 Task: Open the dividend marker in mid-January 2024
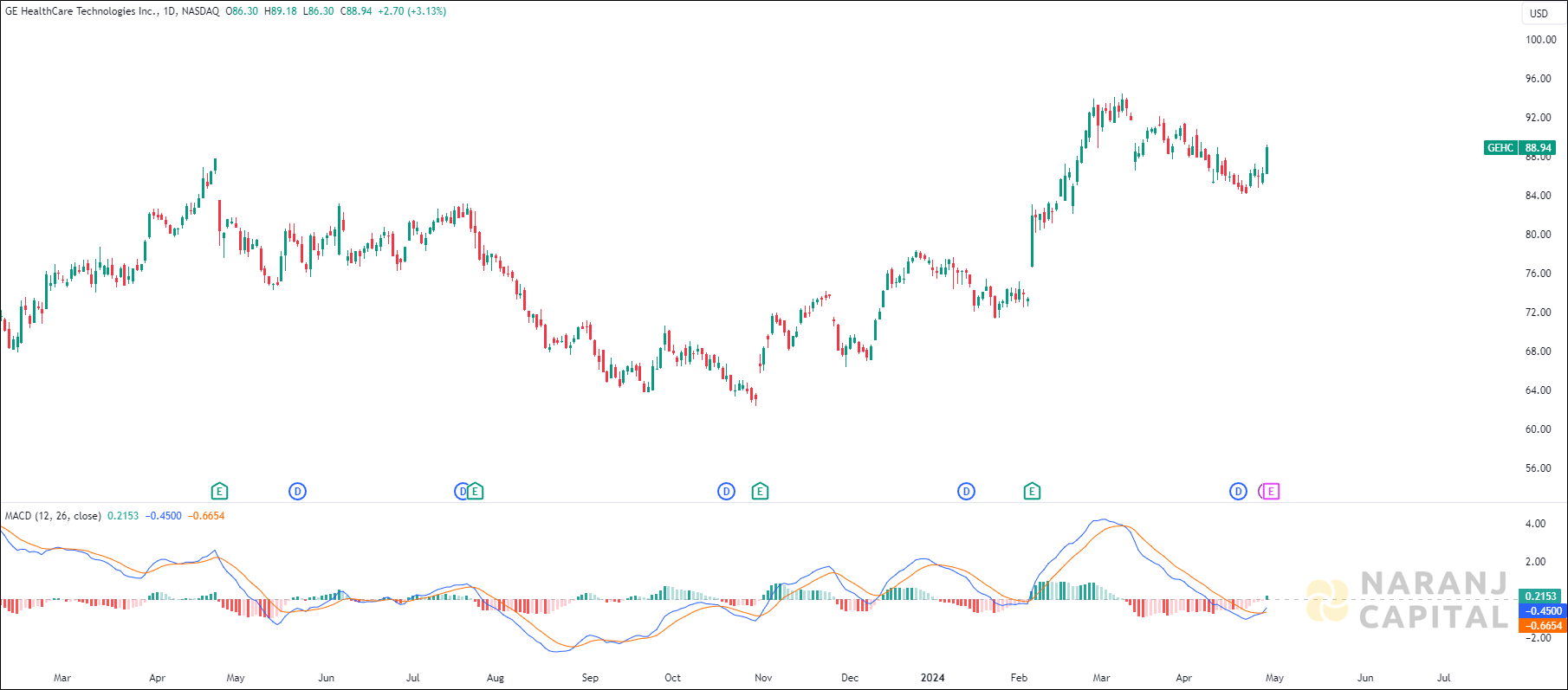coord(966,492)
